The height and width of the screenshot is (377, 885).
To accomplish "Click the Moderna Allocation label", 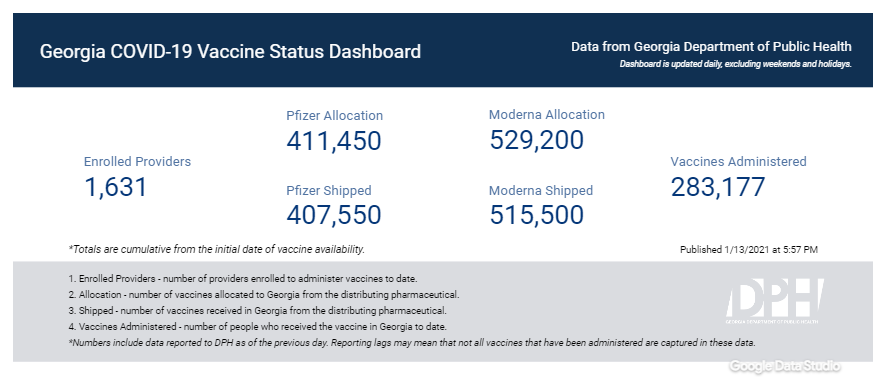I will click(x=547, y=115).
